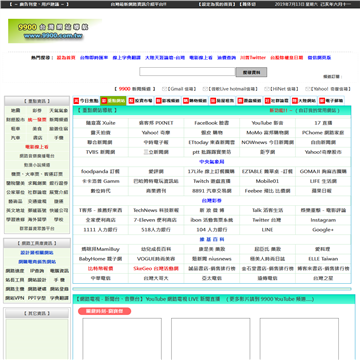
Task: Open the TVBS 新聞網 link
Action: (101, 152)
